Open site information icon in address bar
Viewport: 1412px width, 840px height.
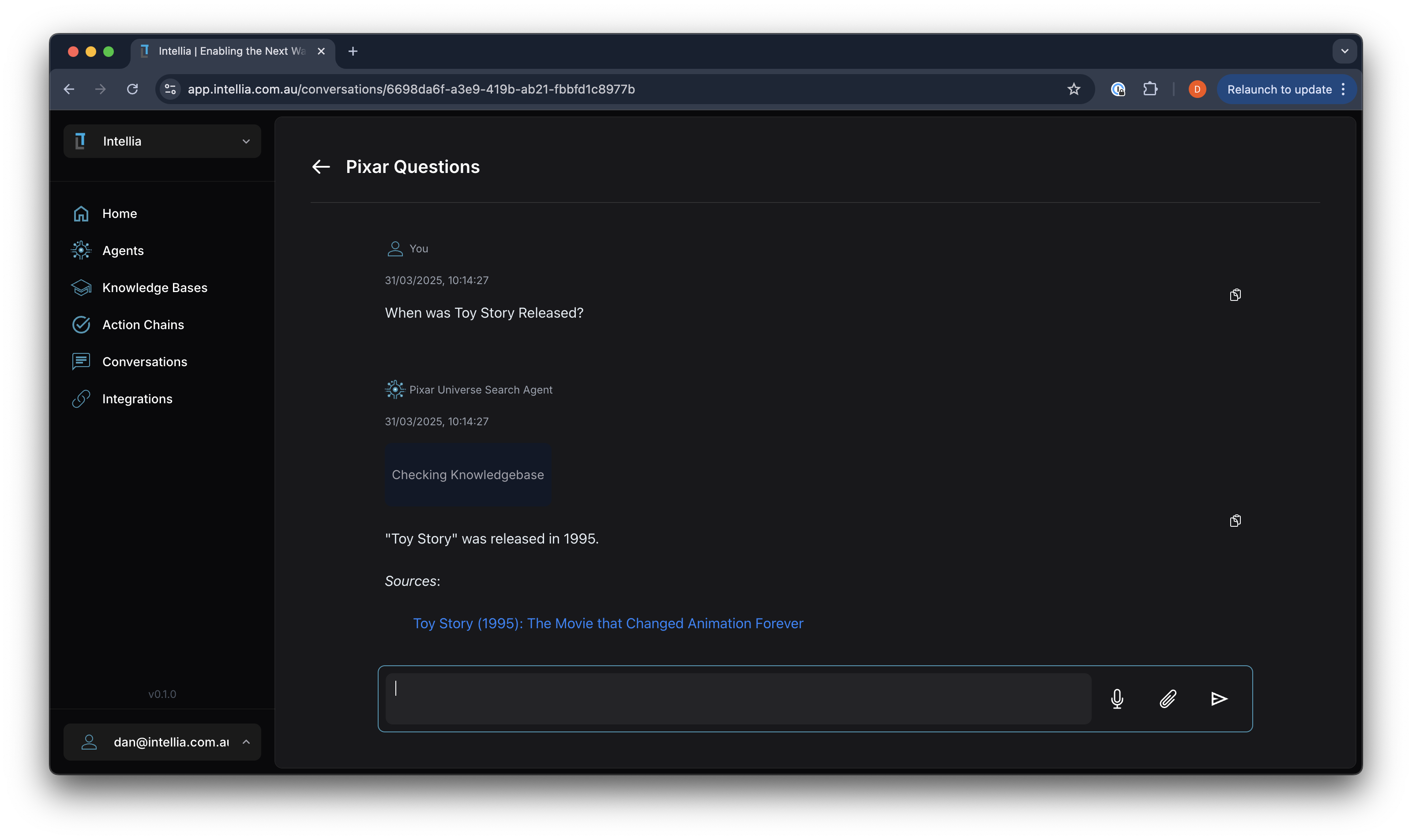pyautogui.click(x=170, y=89)
